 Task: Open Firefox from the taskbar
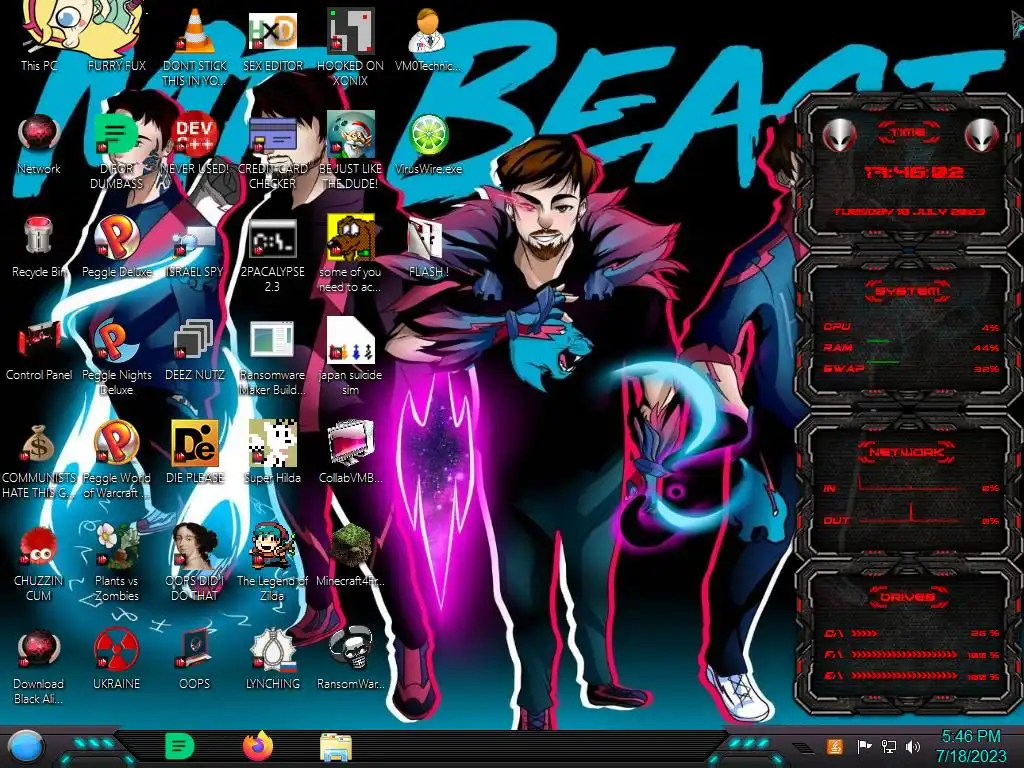(x=258, y=746)
